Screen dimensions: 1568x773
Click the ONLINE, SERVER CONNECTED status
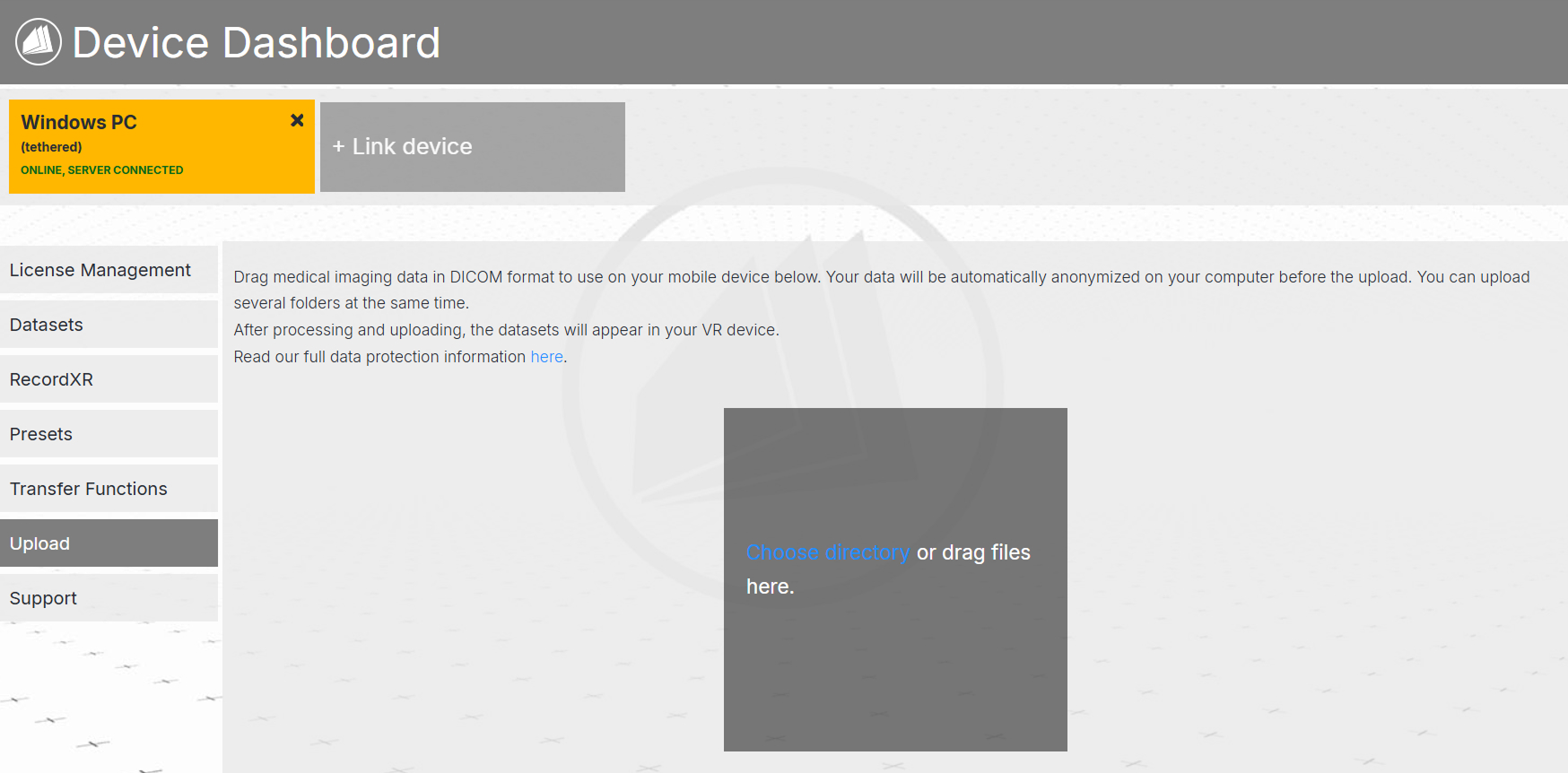[x=102, y=170]
